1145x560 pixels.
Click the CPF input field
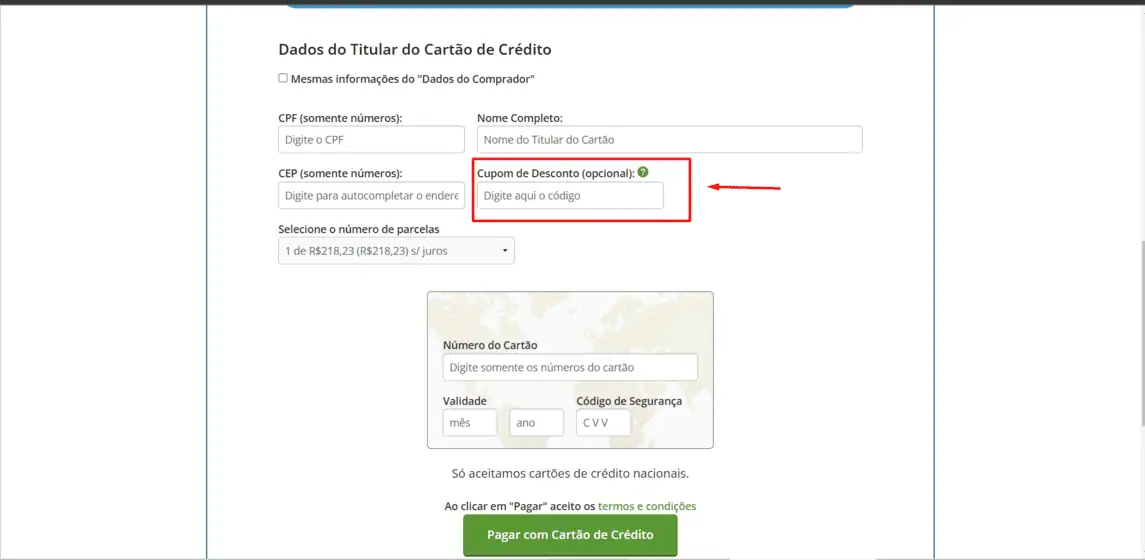click(x=372, y=139)
